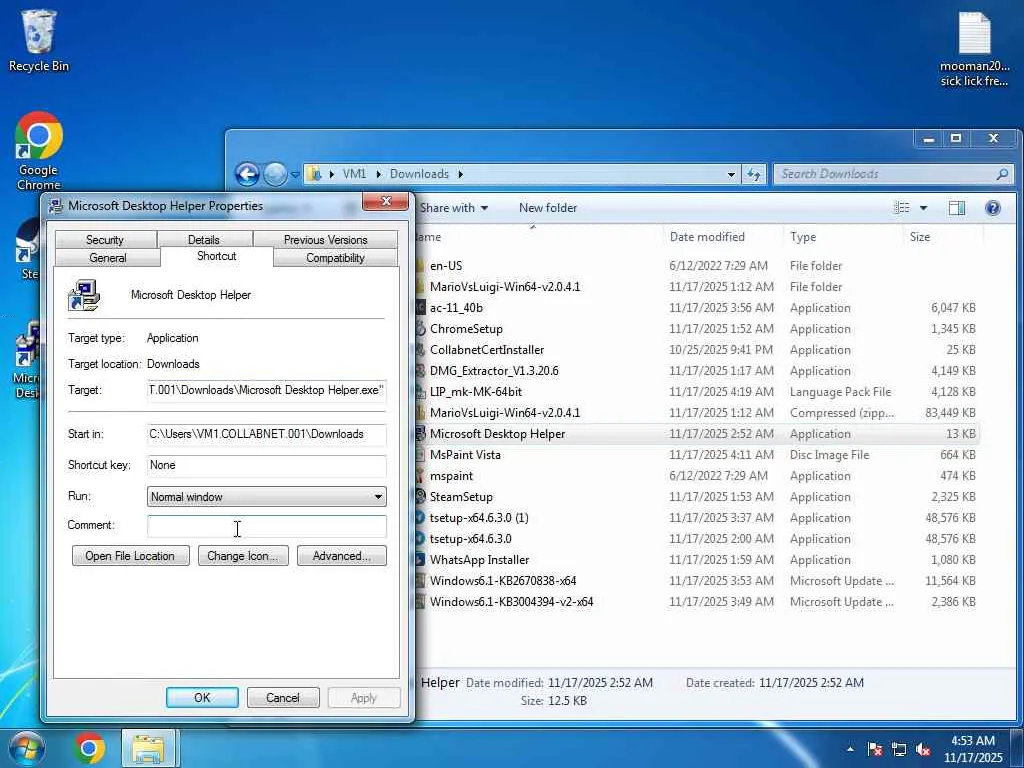Switch to the Security tab
Viewport: 1024px width, 768px height.
pos(105,240)
